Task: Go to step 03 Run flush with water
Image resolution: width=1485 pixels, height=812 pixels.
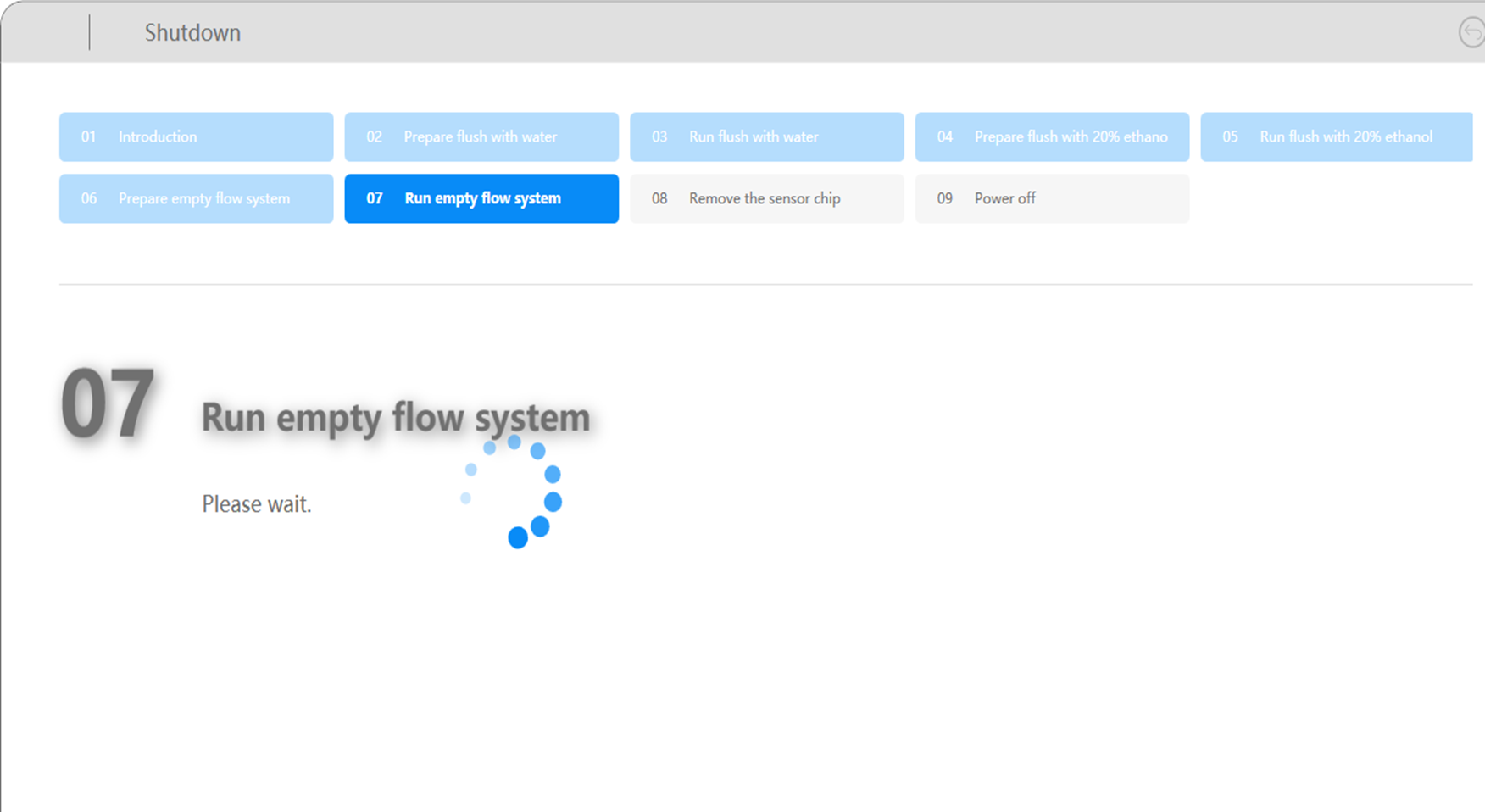Action: pyautogui.click(x=766, y=137)
